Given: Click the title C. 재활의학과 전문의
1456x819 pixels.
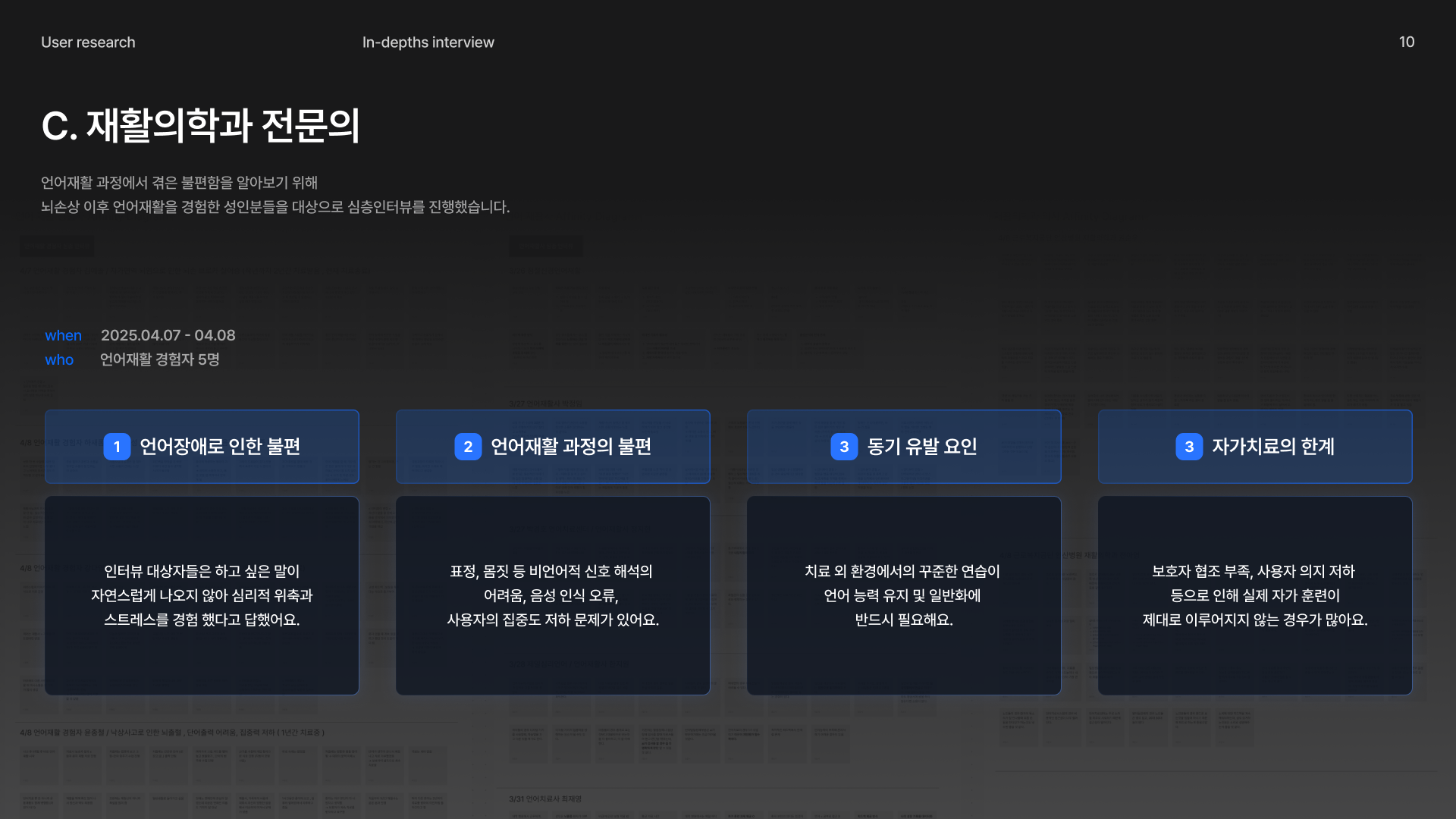Looking at the screenshot, I should (x=201, y=125).
